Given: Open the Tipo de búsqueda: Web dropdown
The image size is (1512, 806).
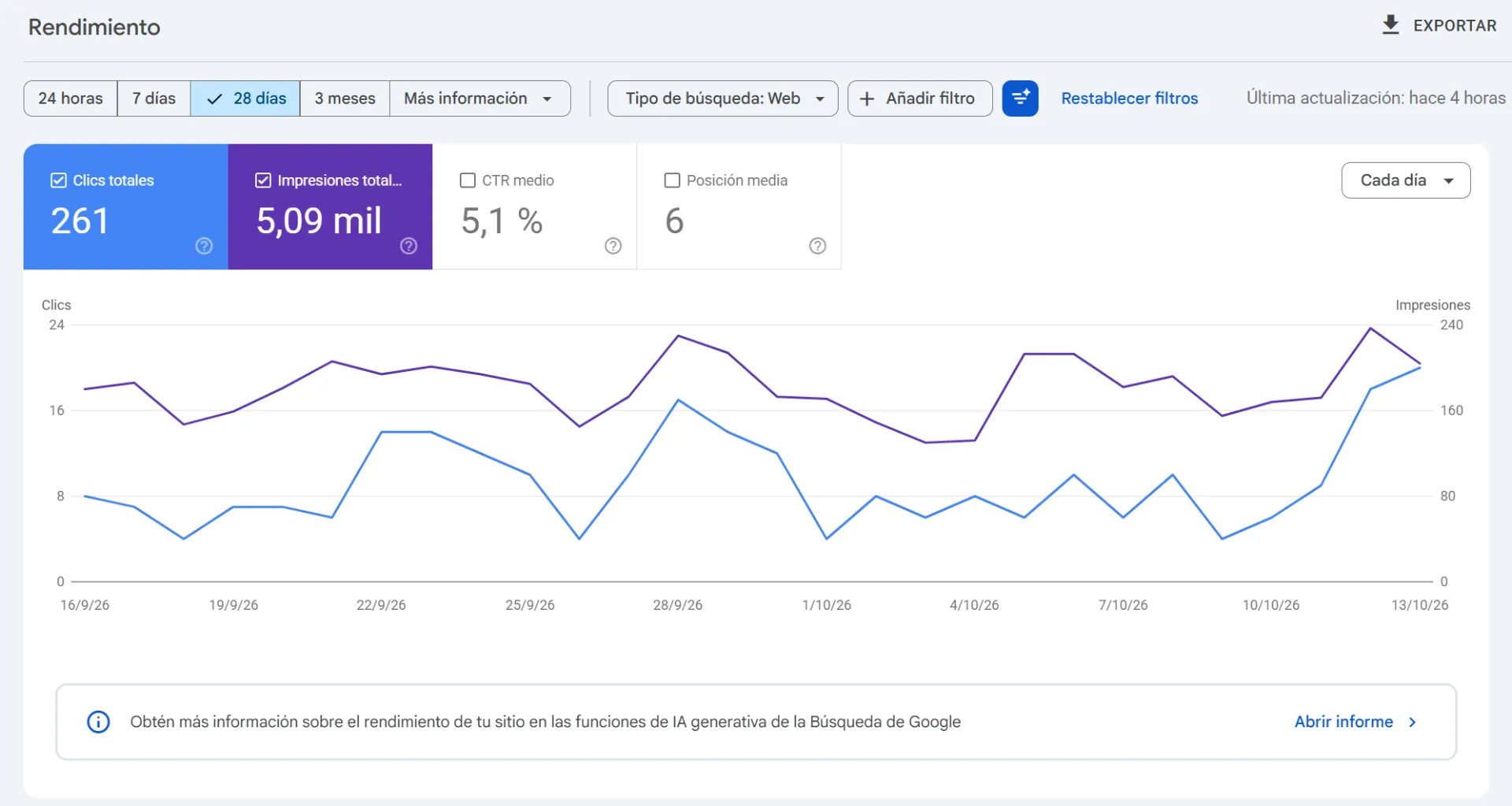Looking at the screenshot, I should pos(723,98).
